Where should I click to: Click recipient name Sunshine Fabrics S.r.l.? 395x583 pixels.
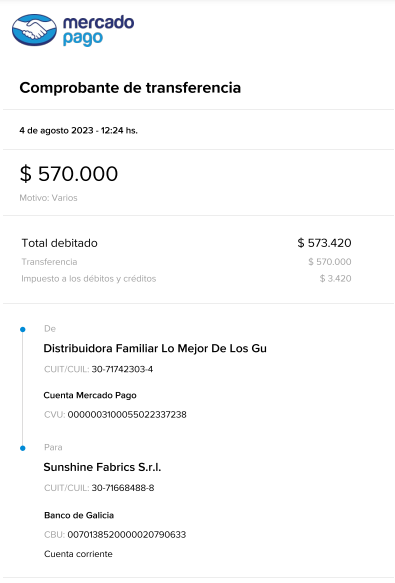click(102, 467)
